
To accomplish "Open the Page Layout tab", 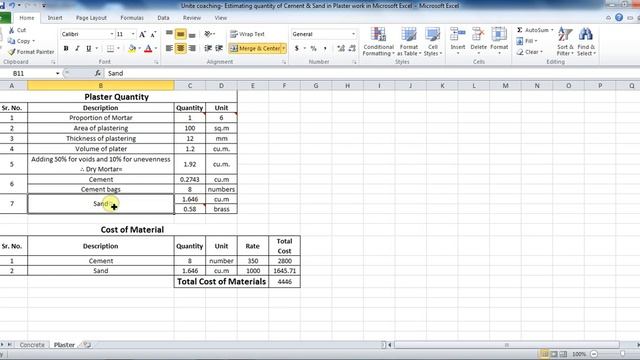I will tap(91, 18).
